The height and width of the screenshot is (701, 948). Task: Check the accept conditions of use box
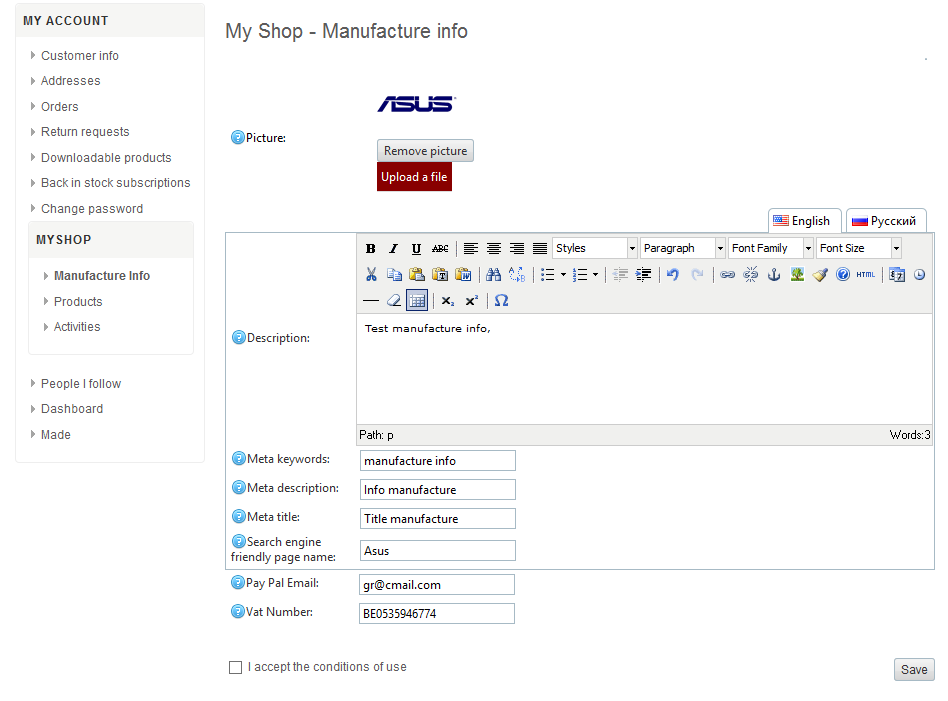[x=235, y=667]
